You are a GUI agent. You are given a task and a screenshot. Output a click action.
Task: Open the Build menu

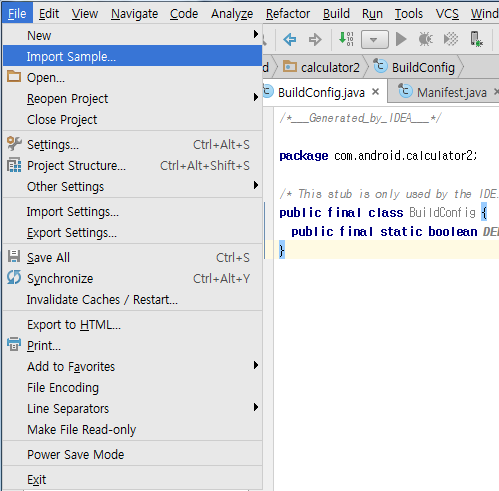click(x=336, y=14)
